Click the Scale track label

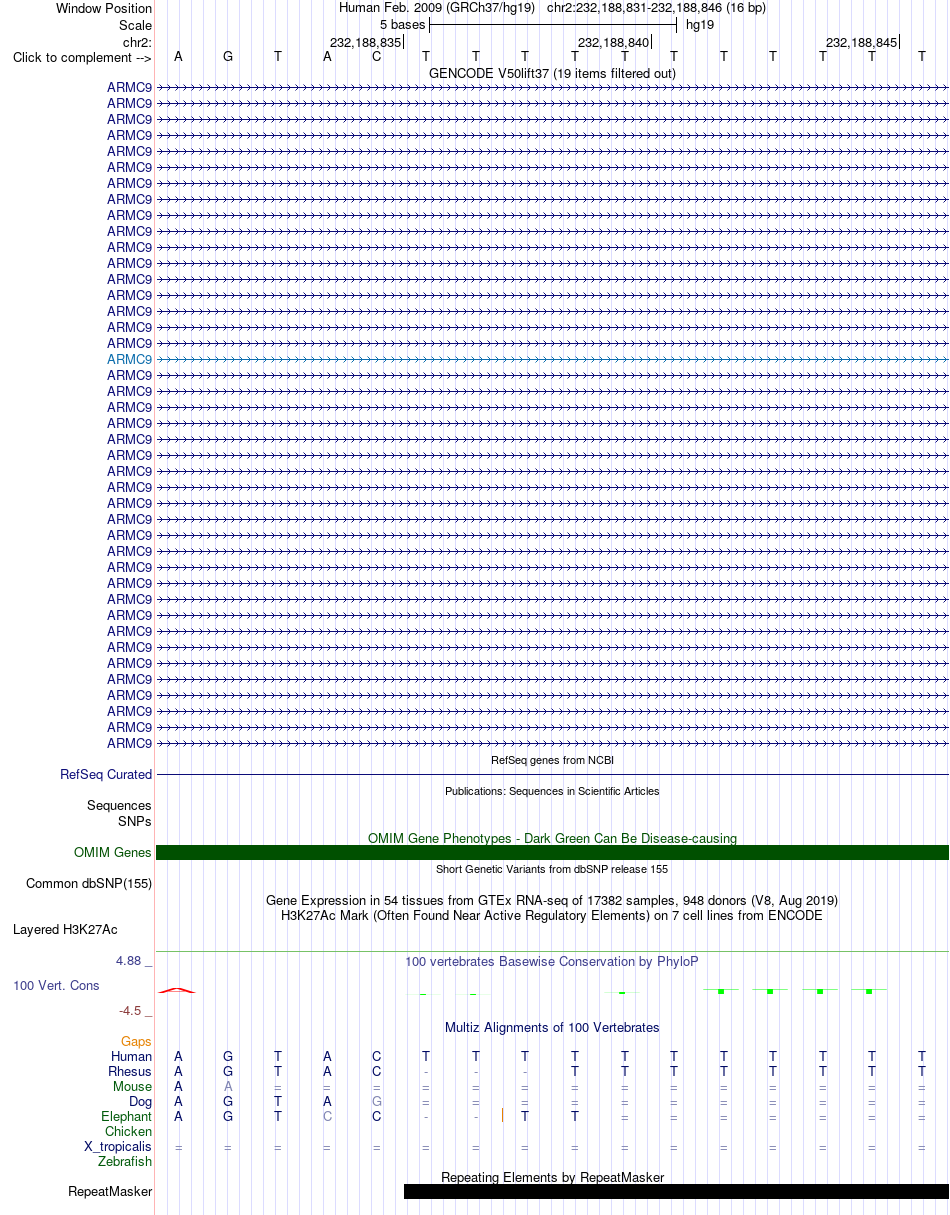(x=135, y=25)
